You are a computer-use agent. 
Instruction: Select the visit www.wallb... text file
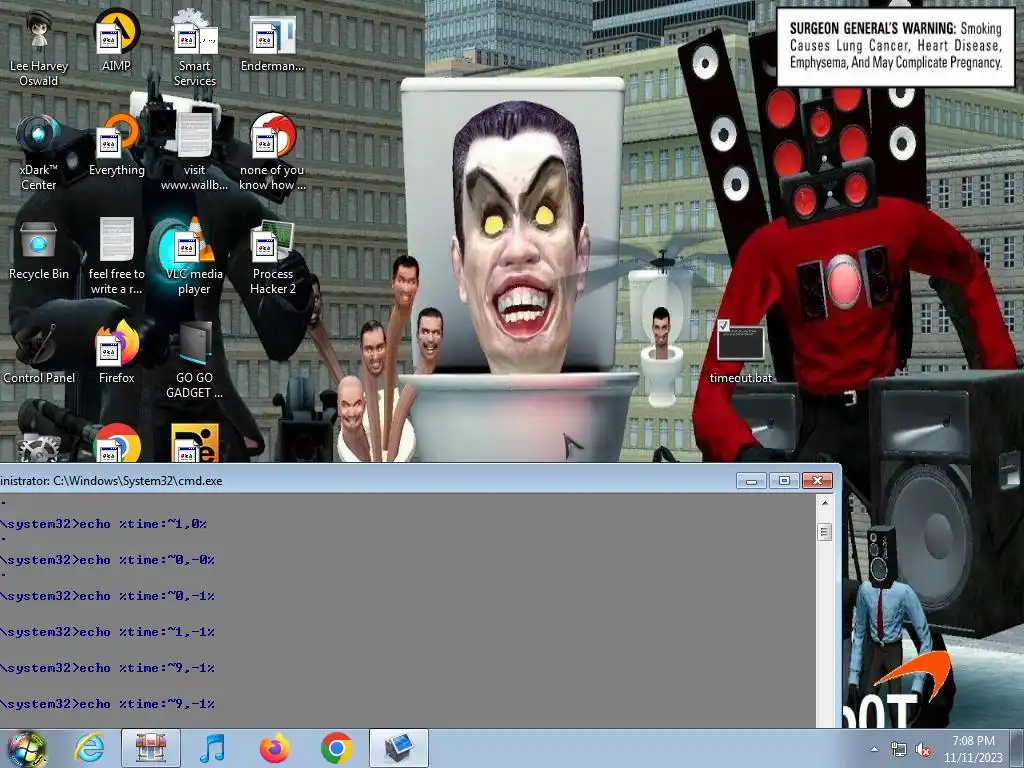[195, 153]
